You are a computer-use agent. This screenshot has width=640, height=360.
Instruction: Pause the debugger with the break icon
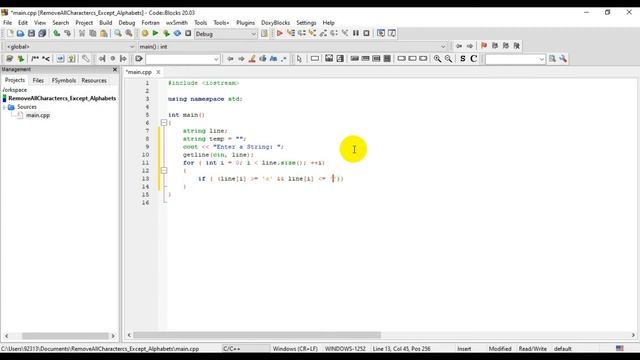click(356, 33)
